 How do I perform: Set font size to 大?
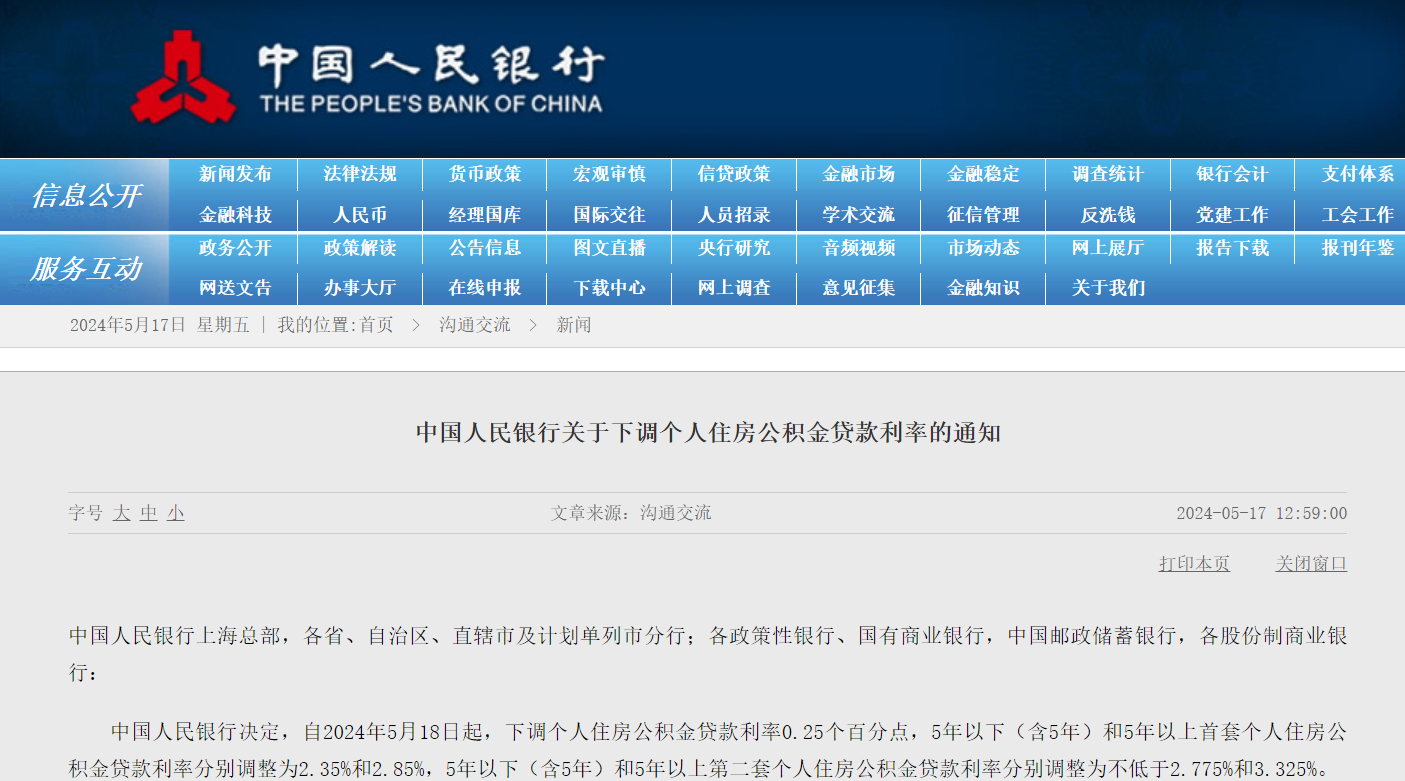[x=121, y=513]
